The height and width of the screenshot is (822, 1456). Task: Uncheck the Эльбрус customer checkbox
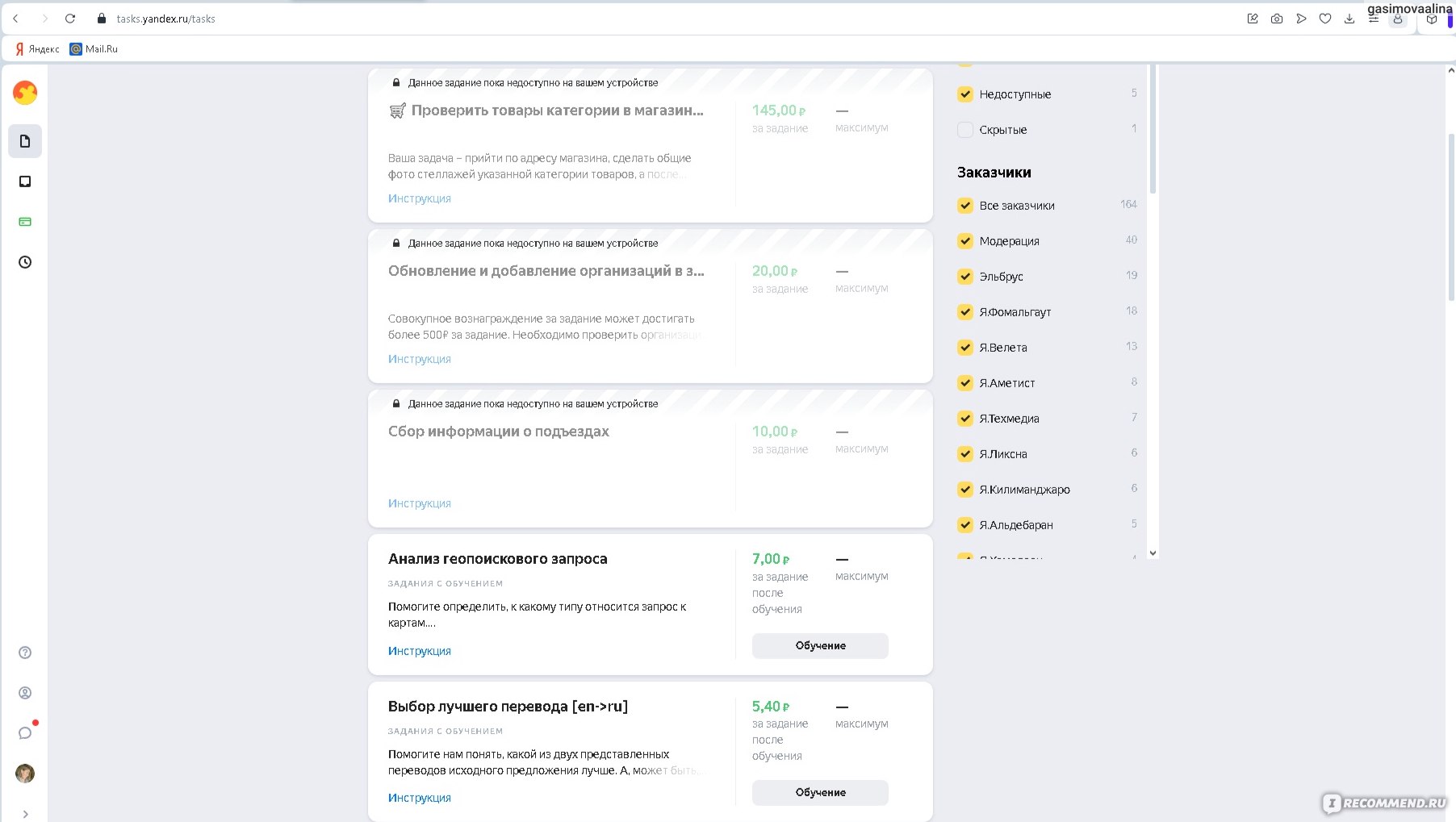click(965, 277)
